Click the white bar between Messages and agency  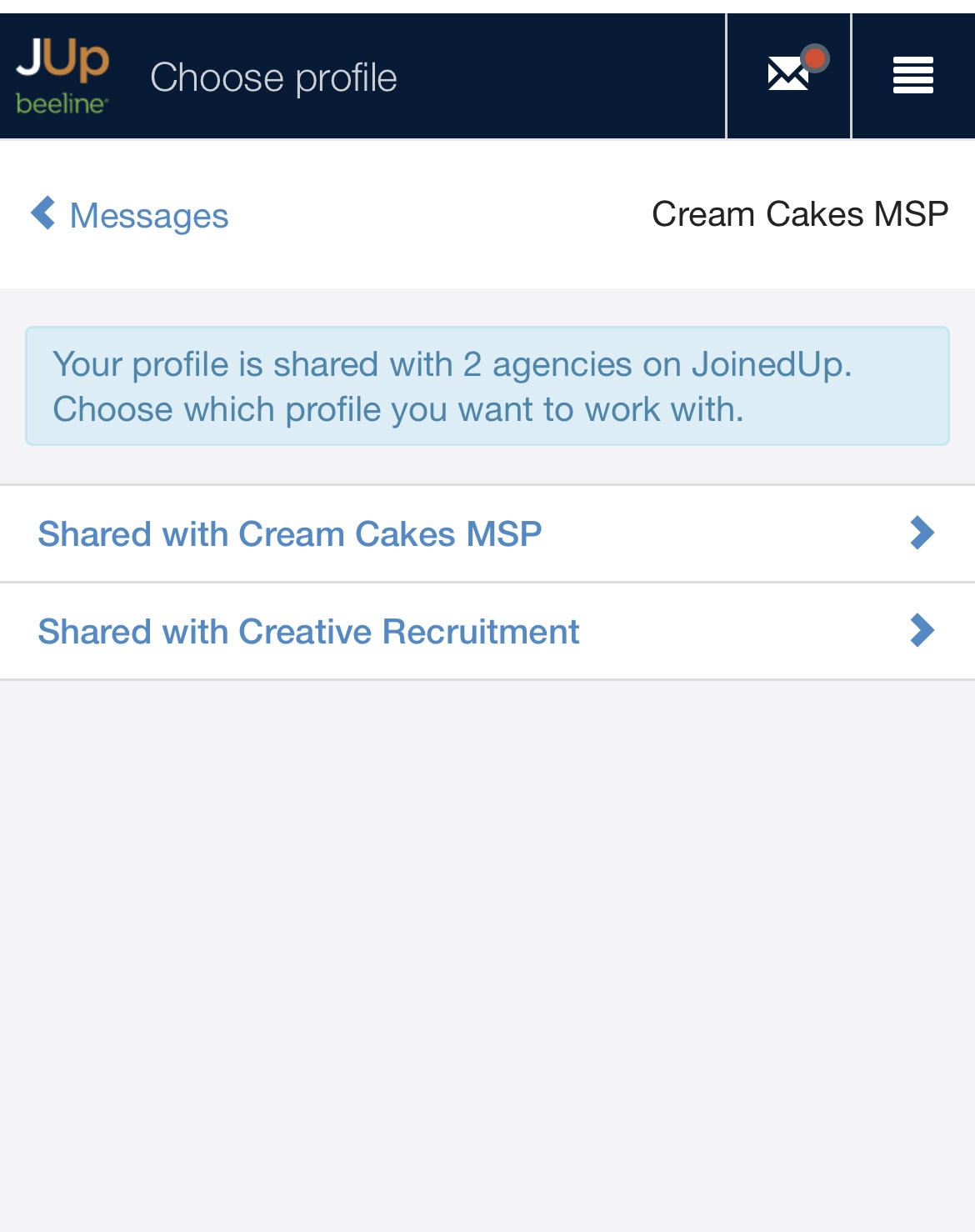click(442, 215)
